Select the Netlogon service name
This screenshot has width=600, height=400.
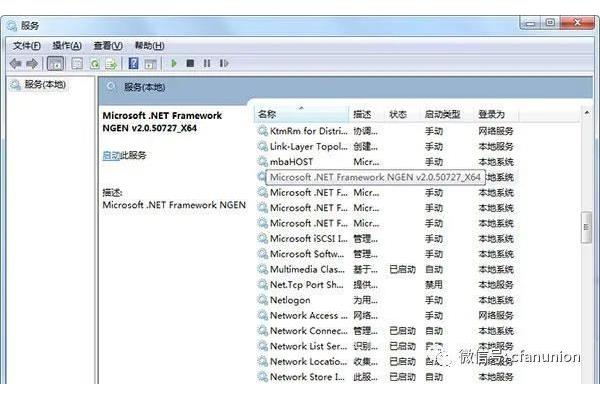[290, 300]
